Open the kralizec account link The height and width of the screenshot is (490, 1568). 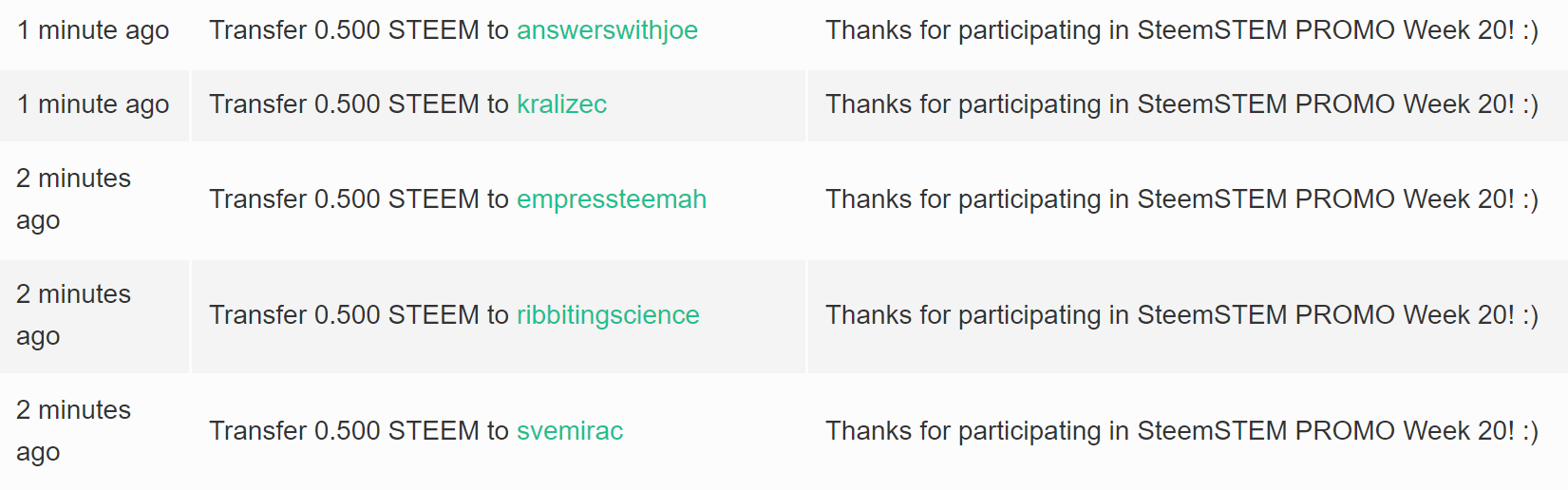click(x=561, y=104)
